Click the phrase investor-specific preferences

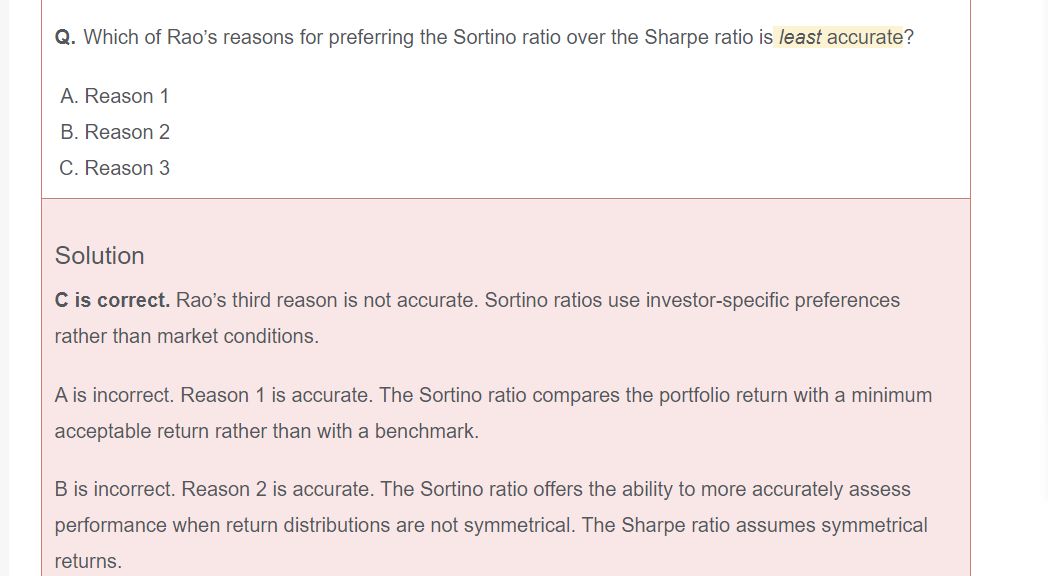[773, 301]
